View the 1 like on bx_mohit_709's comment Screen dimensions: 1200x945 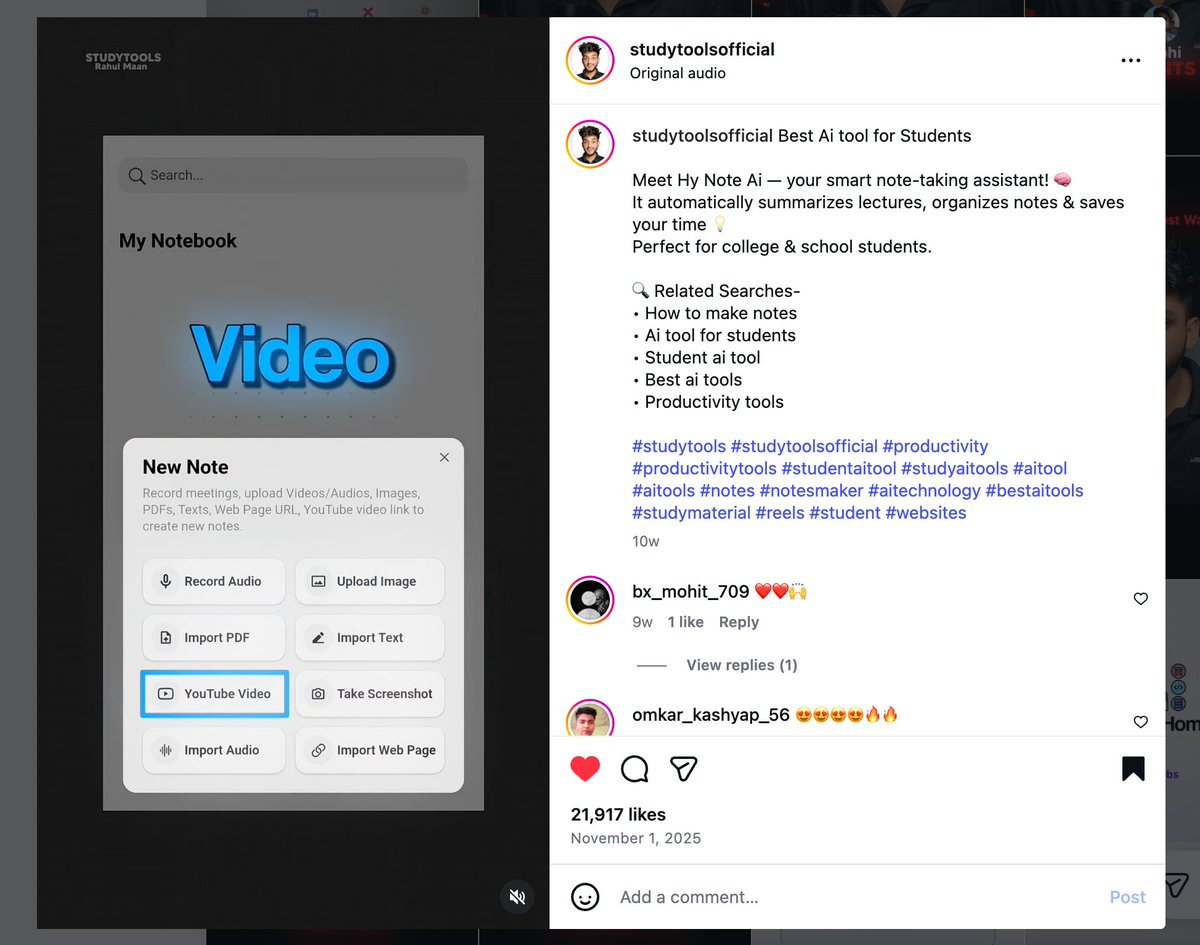pyautogui.click(x=686, y=622)
